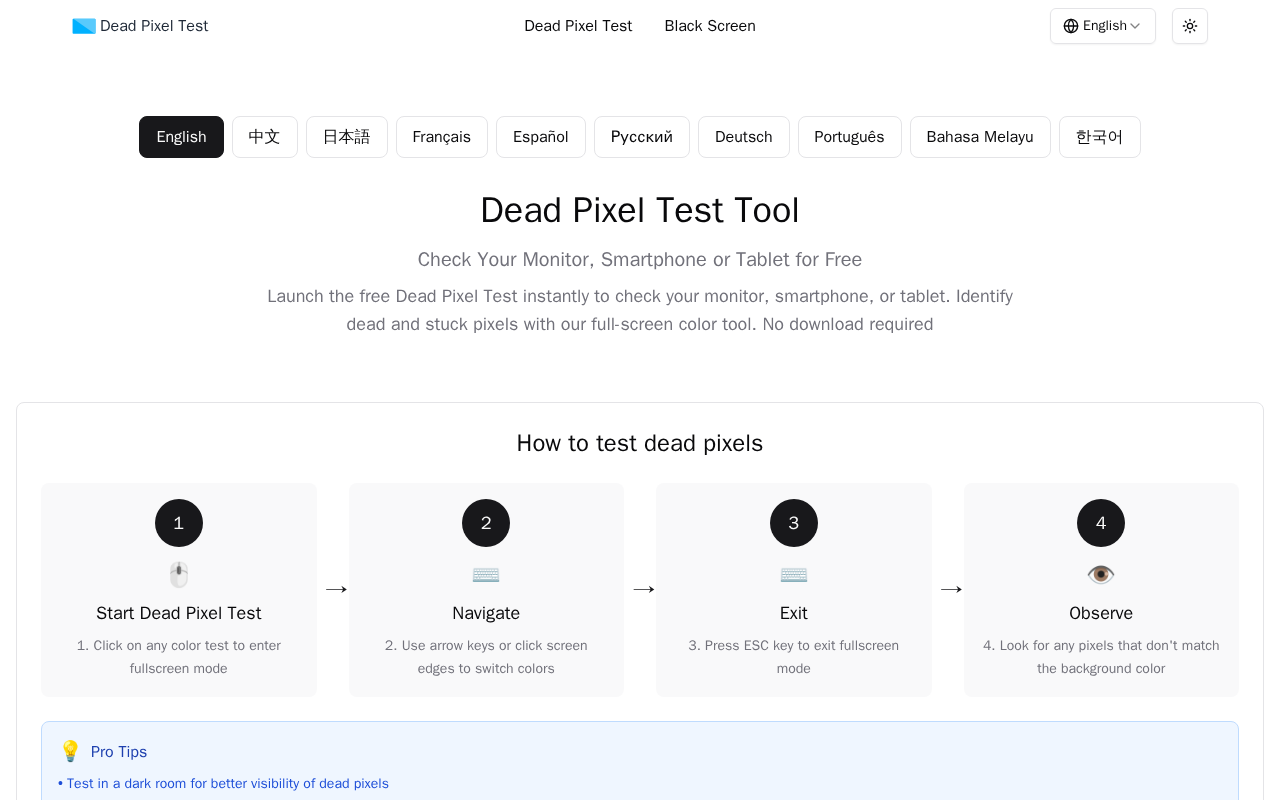The width and height of the screenshot is (1280, 800).
Task: Switch page language to Français
Action: (442, 137)
